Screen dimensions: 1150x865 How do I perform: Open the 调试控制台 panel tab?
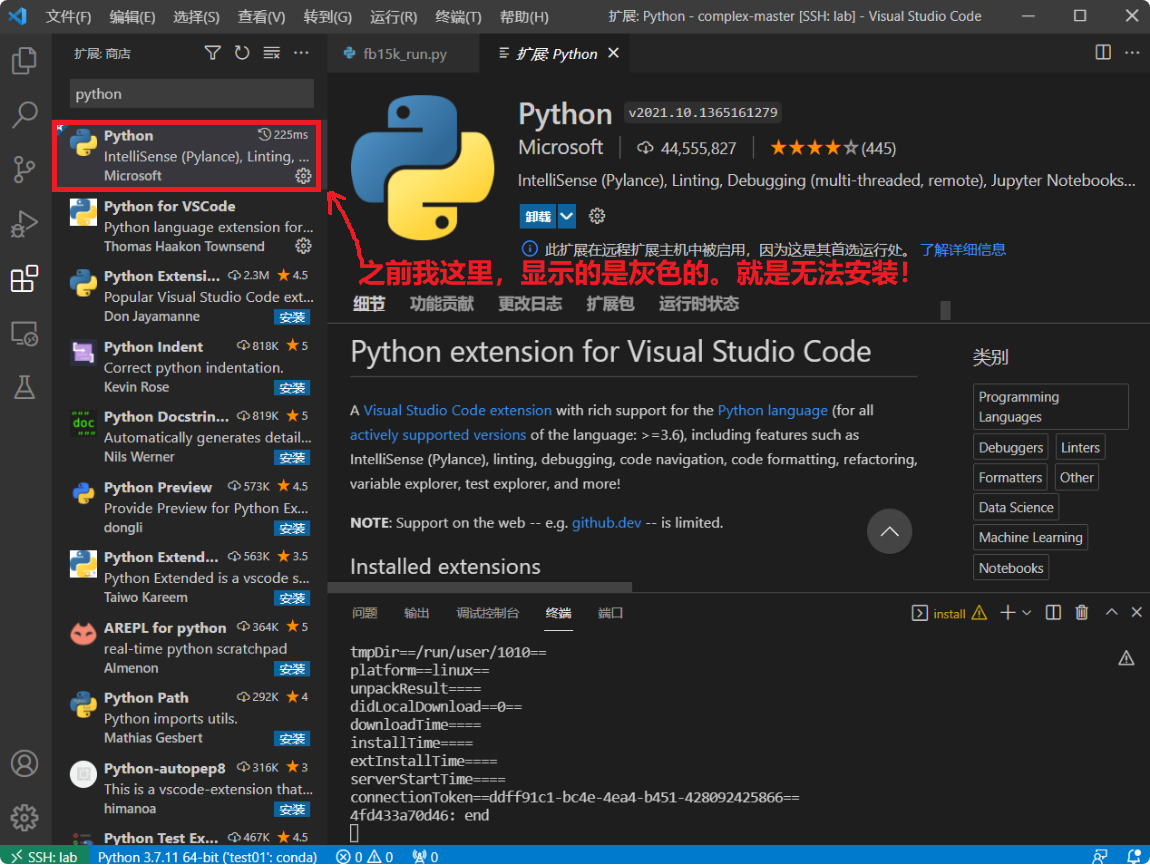(x=488, y=613)
